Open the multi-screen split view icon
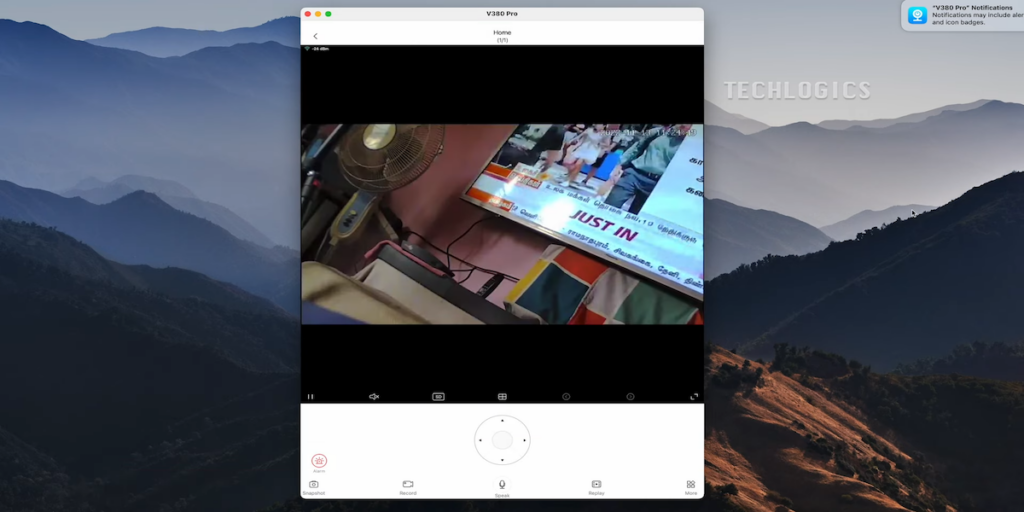1024x512 pixels. click(502, 397)
